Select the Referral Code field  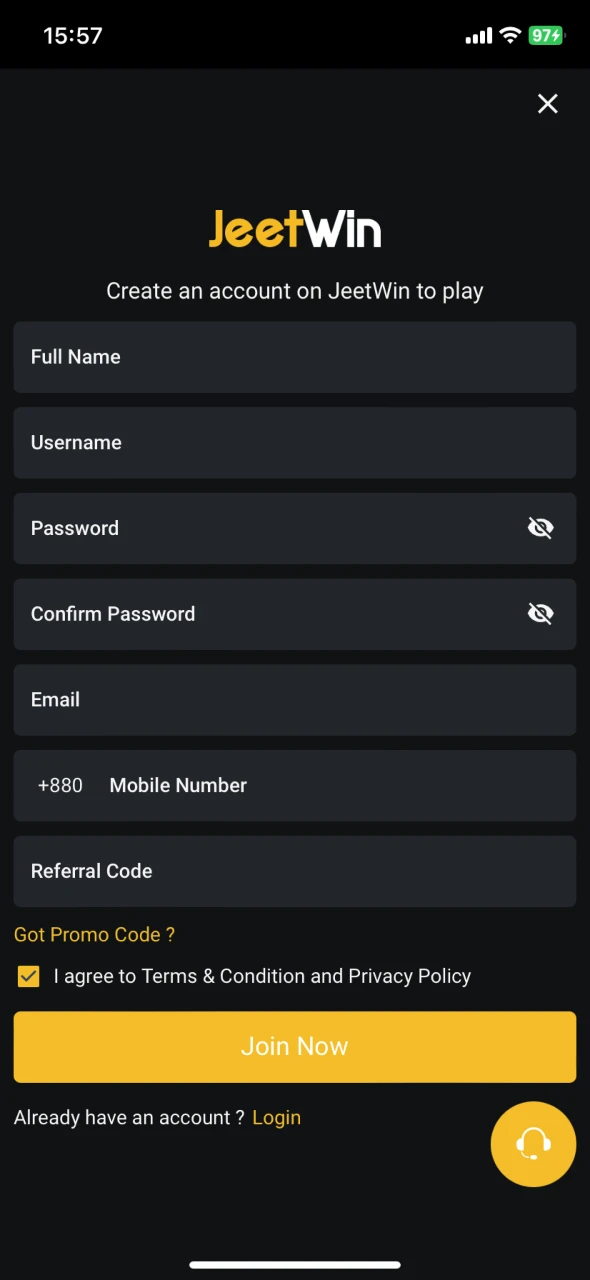(x=295, y=872)
